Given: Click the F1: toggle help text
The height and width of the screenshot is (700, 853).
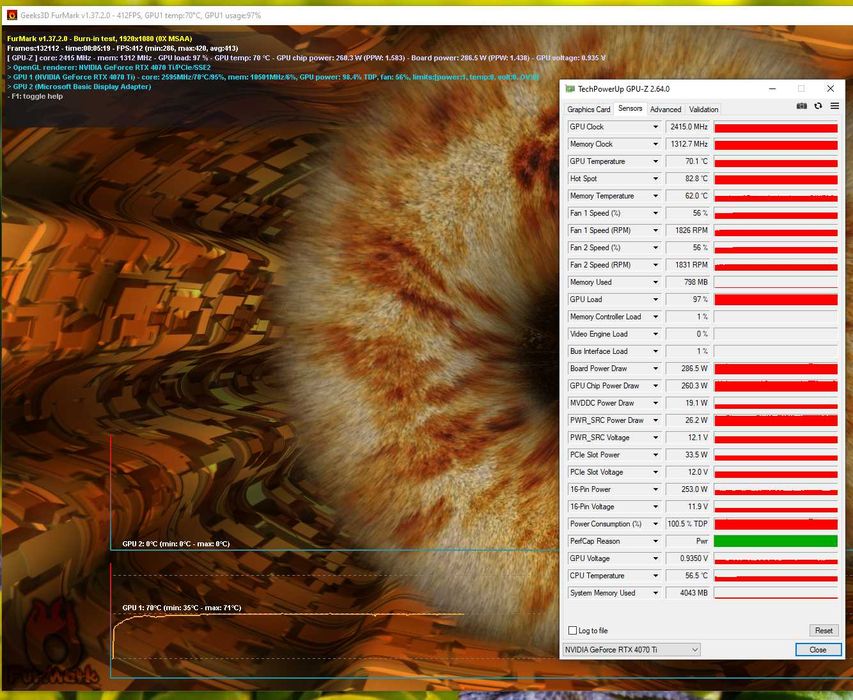Looking at the screenshot, I should [35, 96].
